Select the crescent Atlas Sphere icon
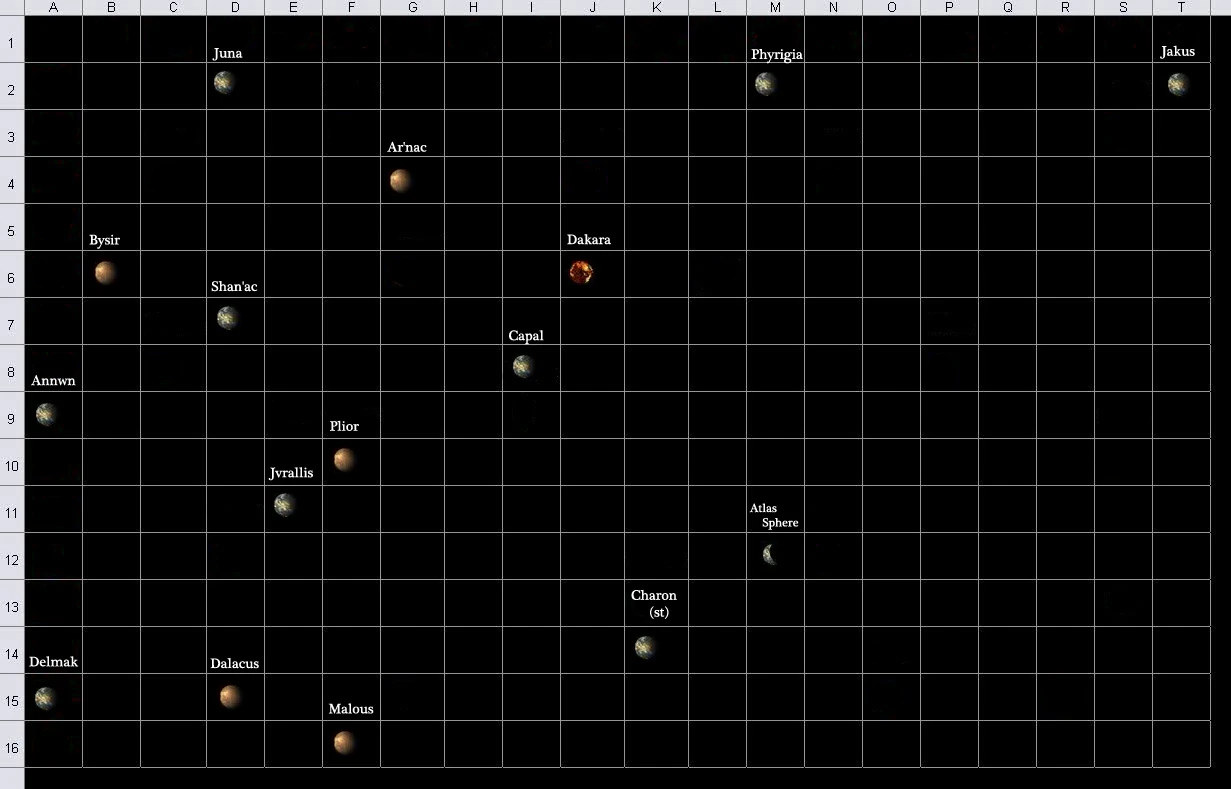The width and height of the screenshot is (1231, 789). pos(770,554)
